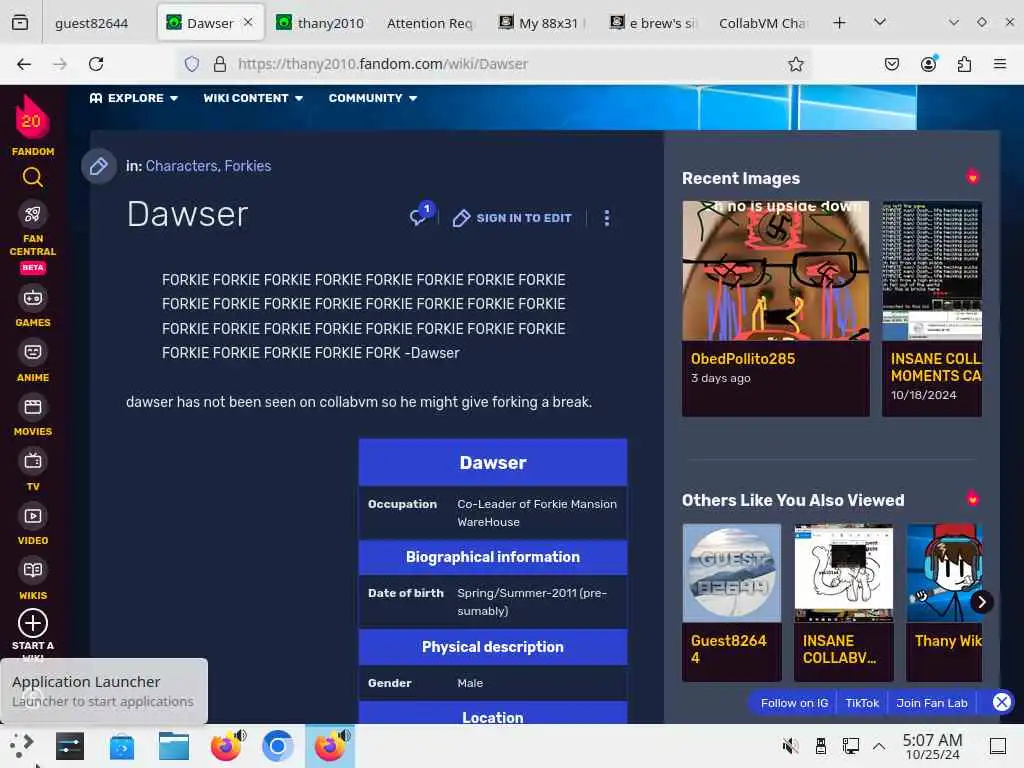
Task: Dismiss the social links bar with X
Action: click(x=1002, y=702)
